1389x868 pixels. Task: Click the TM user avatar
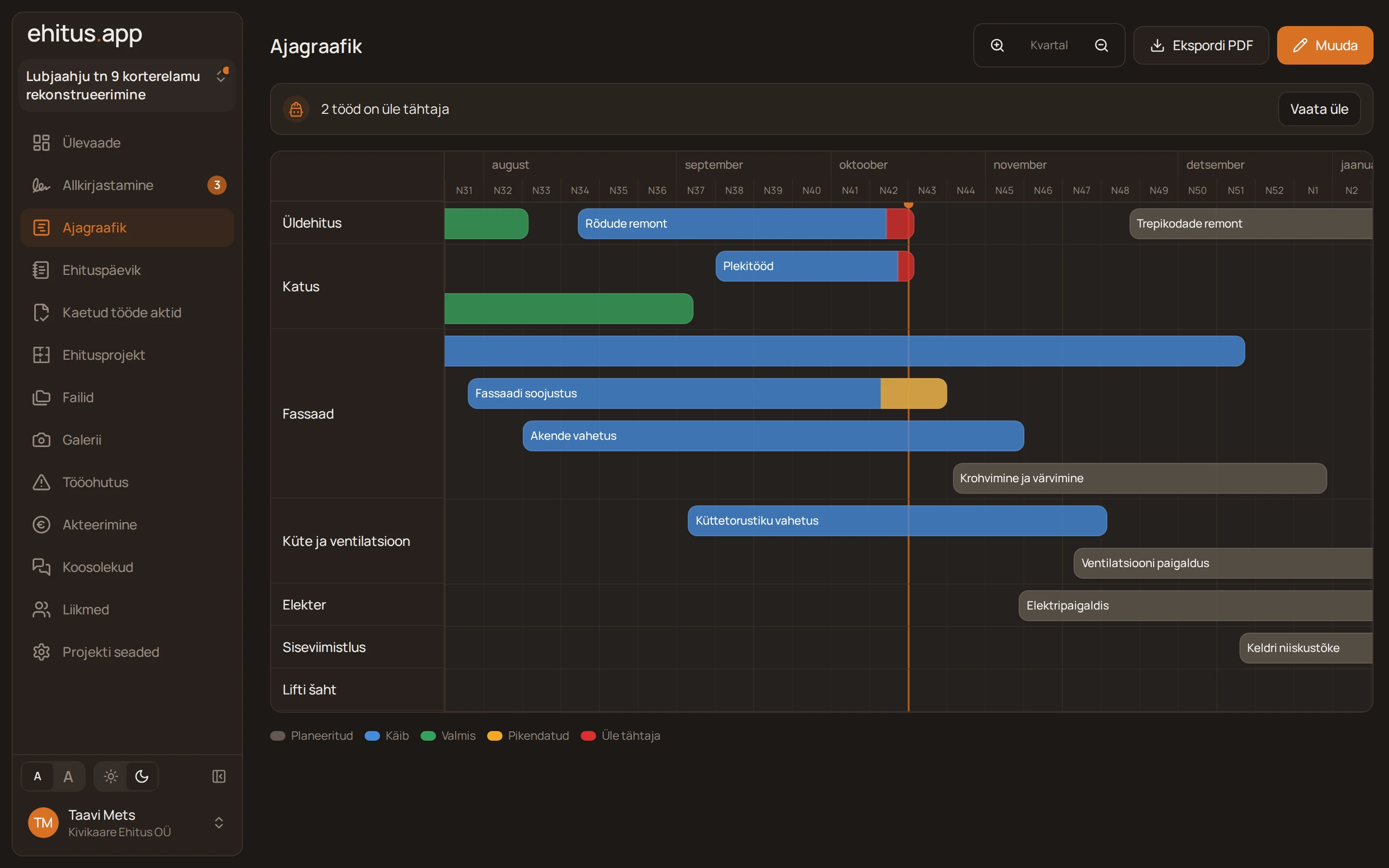tap(43, 823)
